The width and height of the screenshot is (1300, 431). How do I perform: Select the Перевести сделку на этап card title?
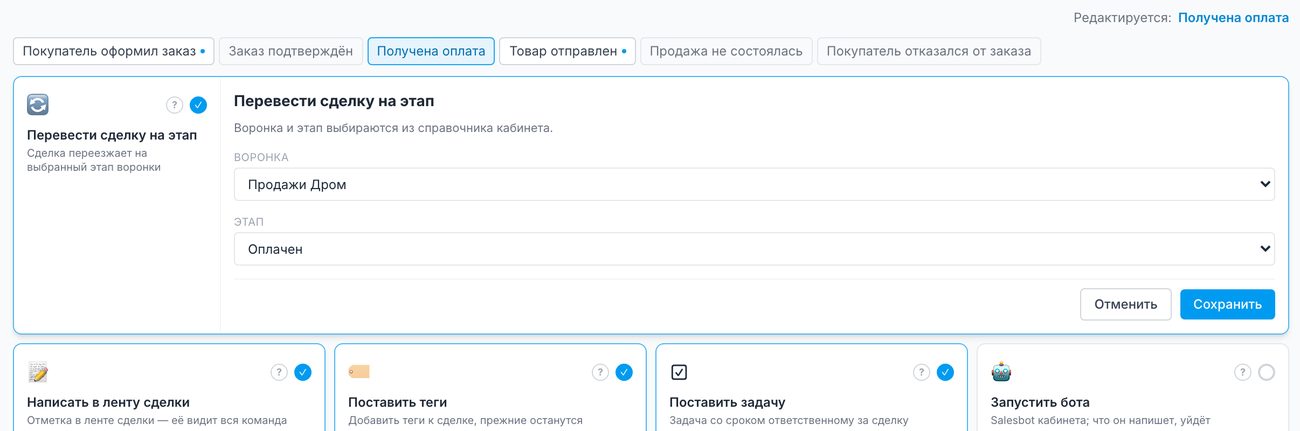[x=112, y=135]
